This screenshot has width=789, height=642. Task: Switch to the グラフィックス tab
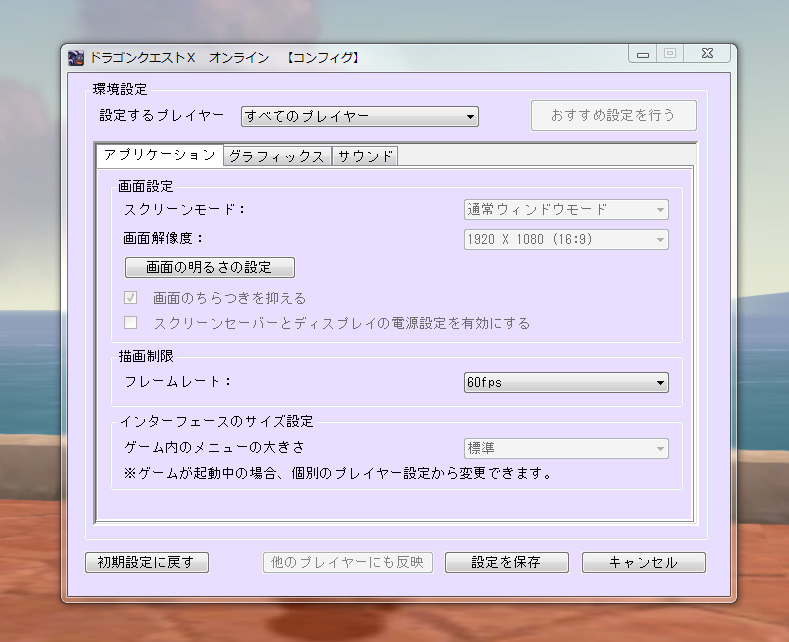pyautogui.click(x=276, y=156)
